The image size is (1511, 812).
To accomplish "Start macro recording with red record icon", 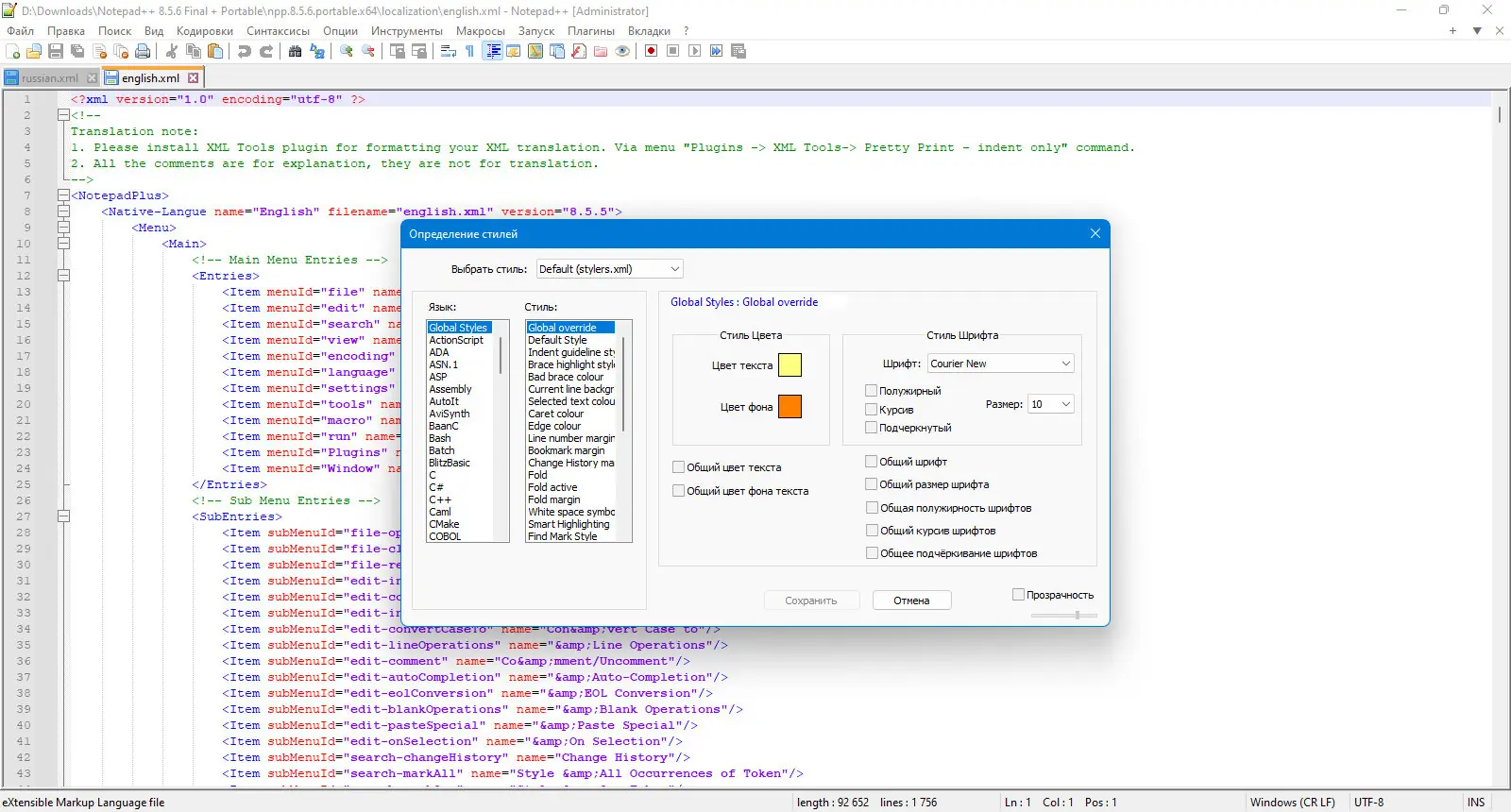I will 651,51.
